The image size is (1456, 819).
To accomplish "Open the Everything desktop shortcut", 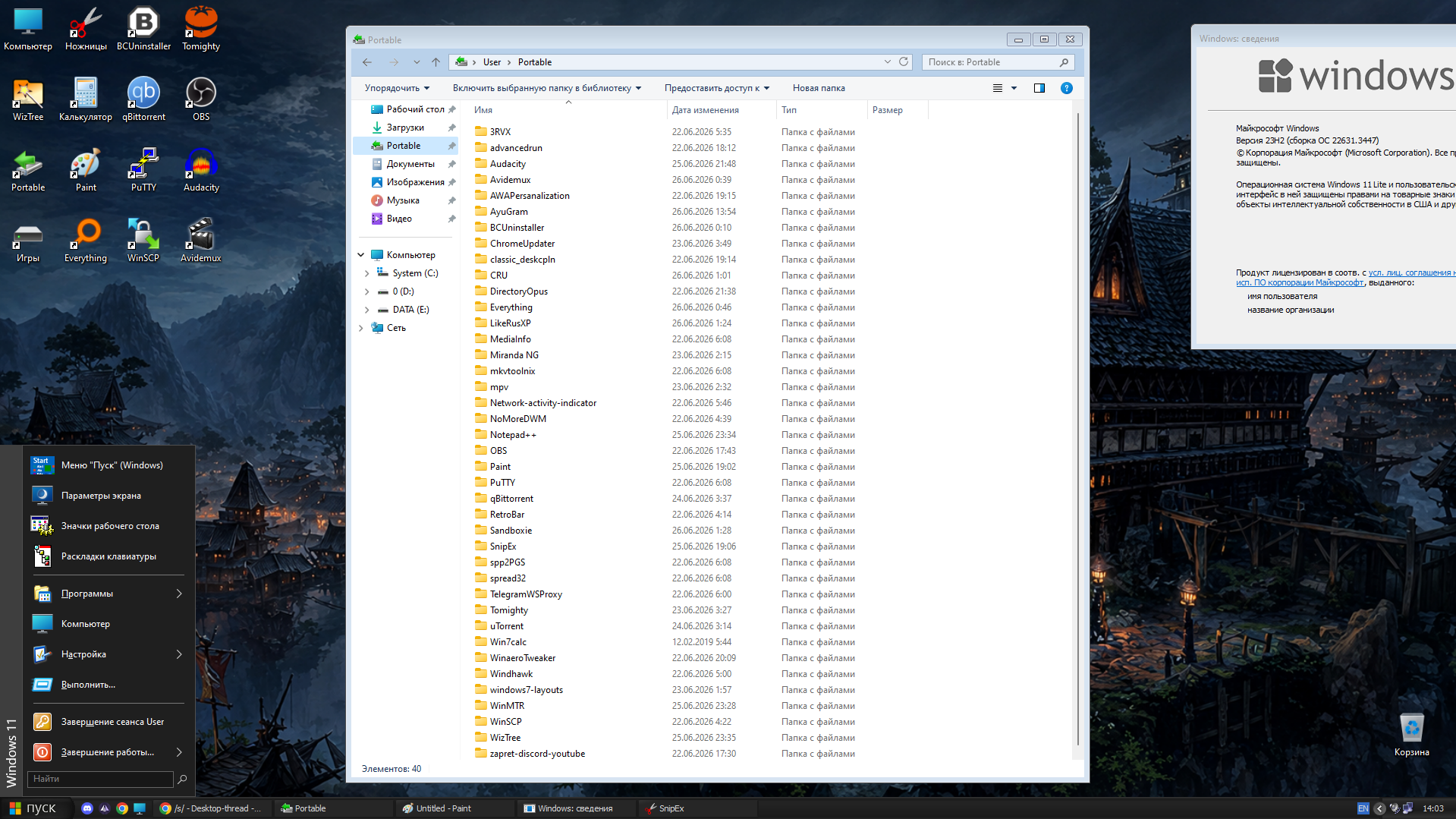I will 86,241.
